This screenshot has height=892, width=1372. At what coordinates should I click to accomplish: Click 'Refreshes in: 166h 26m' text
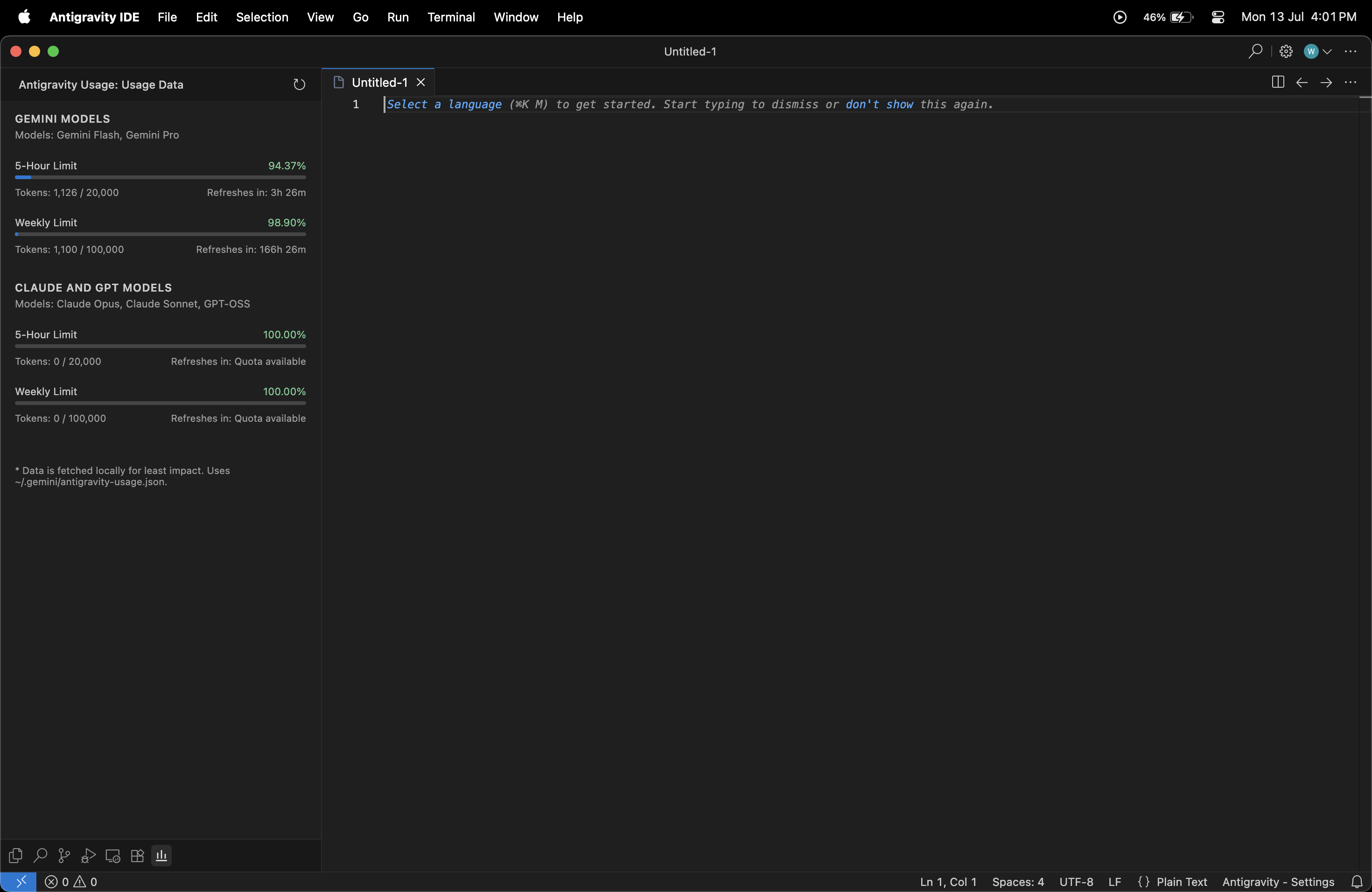pyautogui.click(x=251, y=250)
